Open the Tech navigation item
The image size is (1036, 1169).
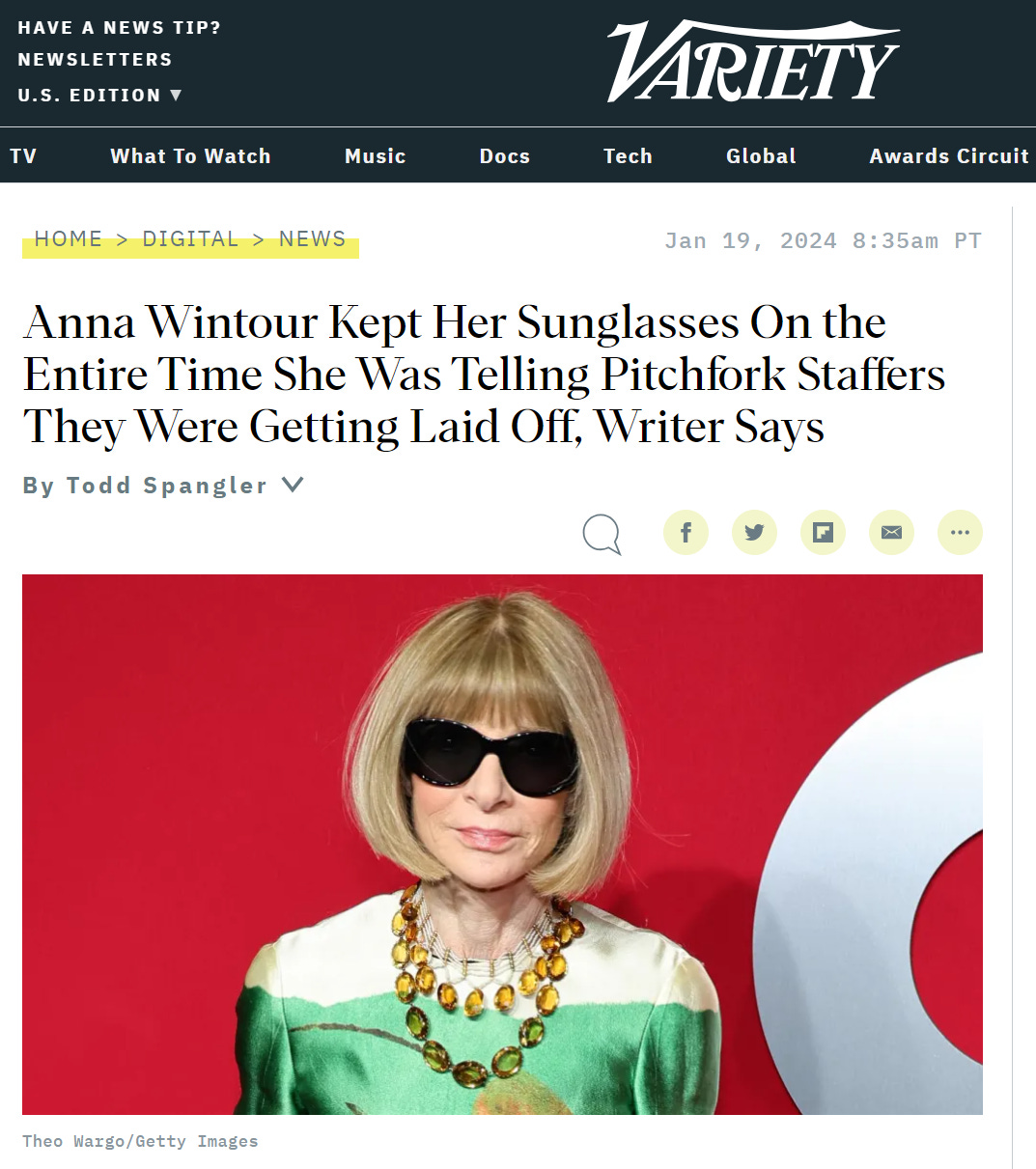coord(628,155)
